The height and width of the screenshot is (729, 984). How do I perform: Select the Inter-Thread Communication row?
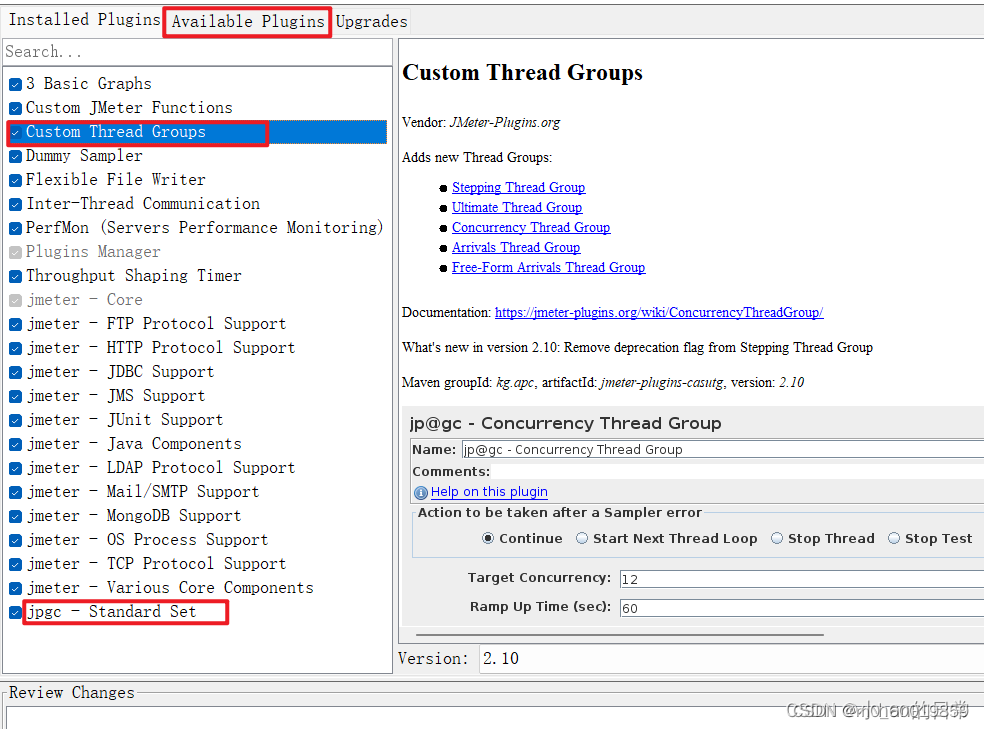click(197, 204)
